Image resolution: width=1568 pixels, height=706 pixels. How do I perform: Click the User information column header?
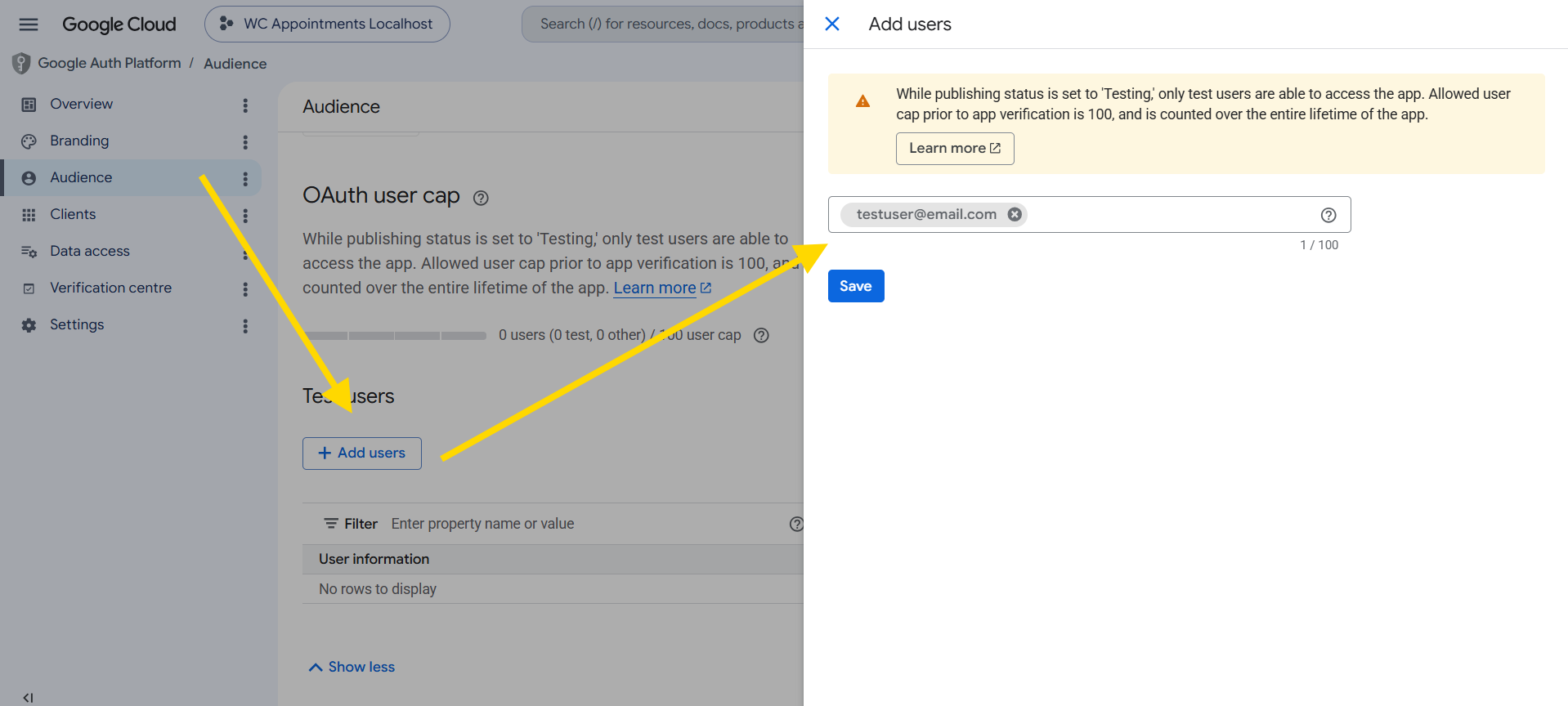[374, 559]
